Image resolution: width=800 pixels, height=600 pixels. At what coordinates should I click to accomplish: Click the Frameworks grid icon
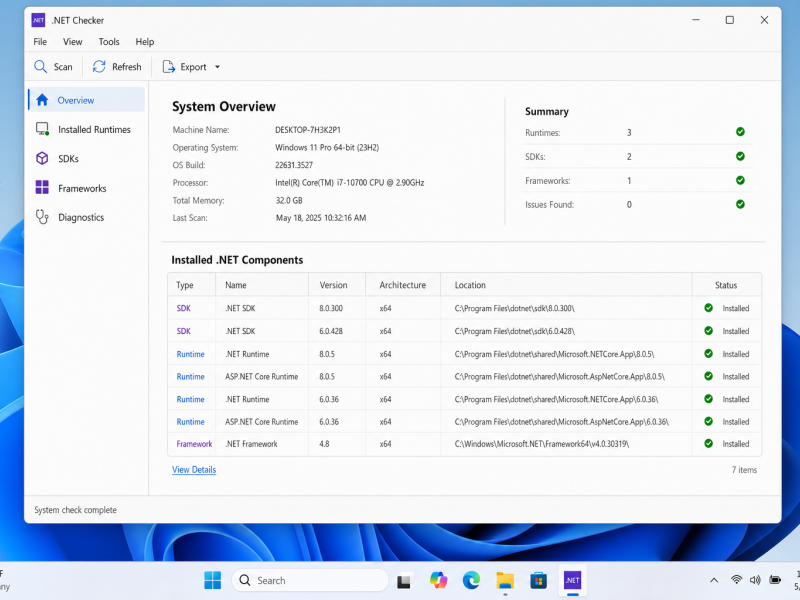pos(42,188)
